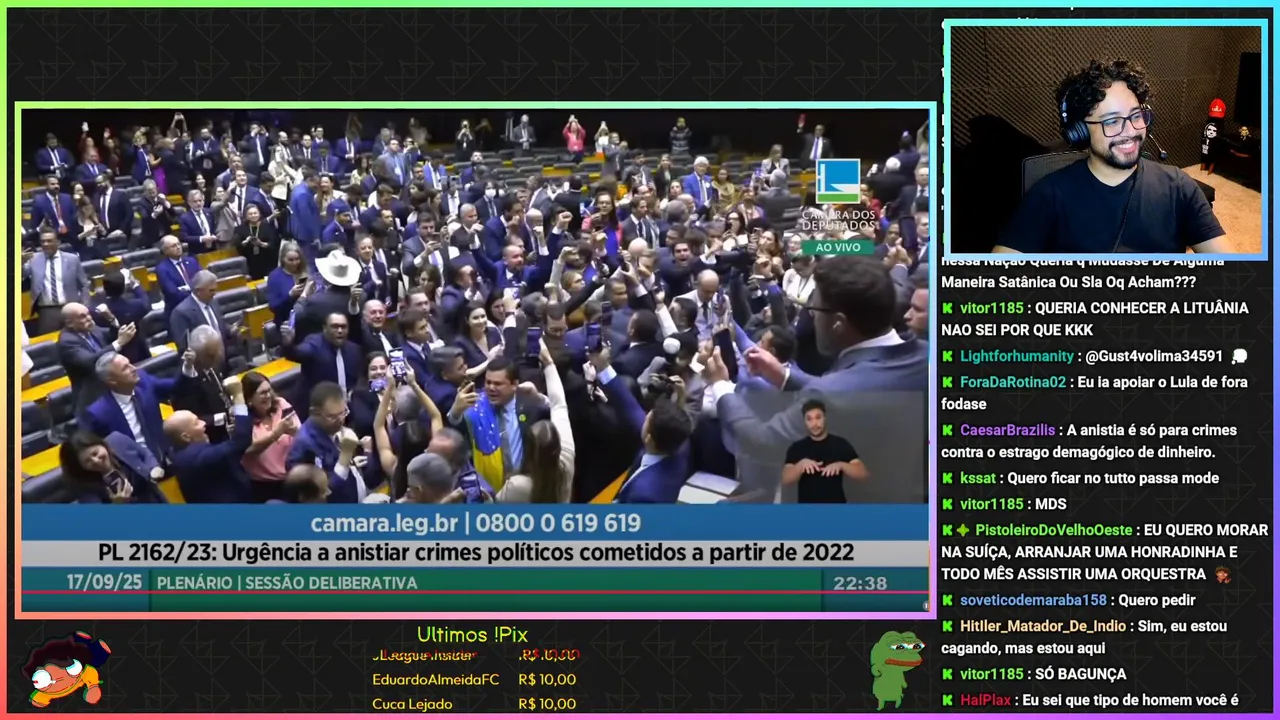The width and height of the screenshot is (1280, 720).
Task: Click the Kick badge beside ForaDaRotina02
Action: click(x=947, y=382)
